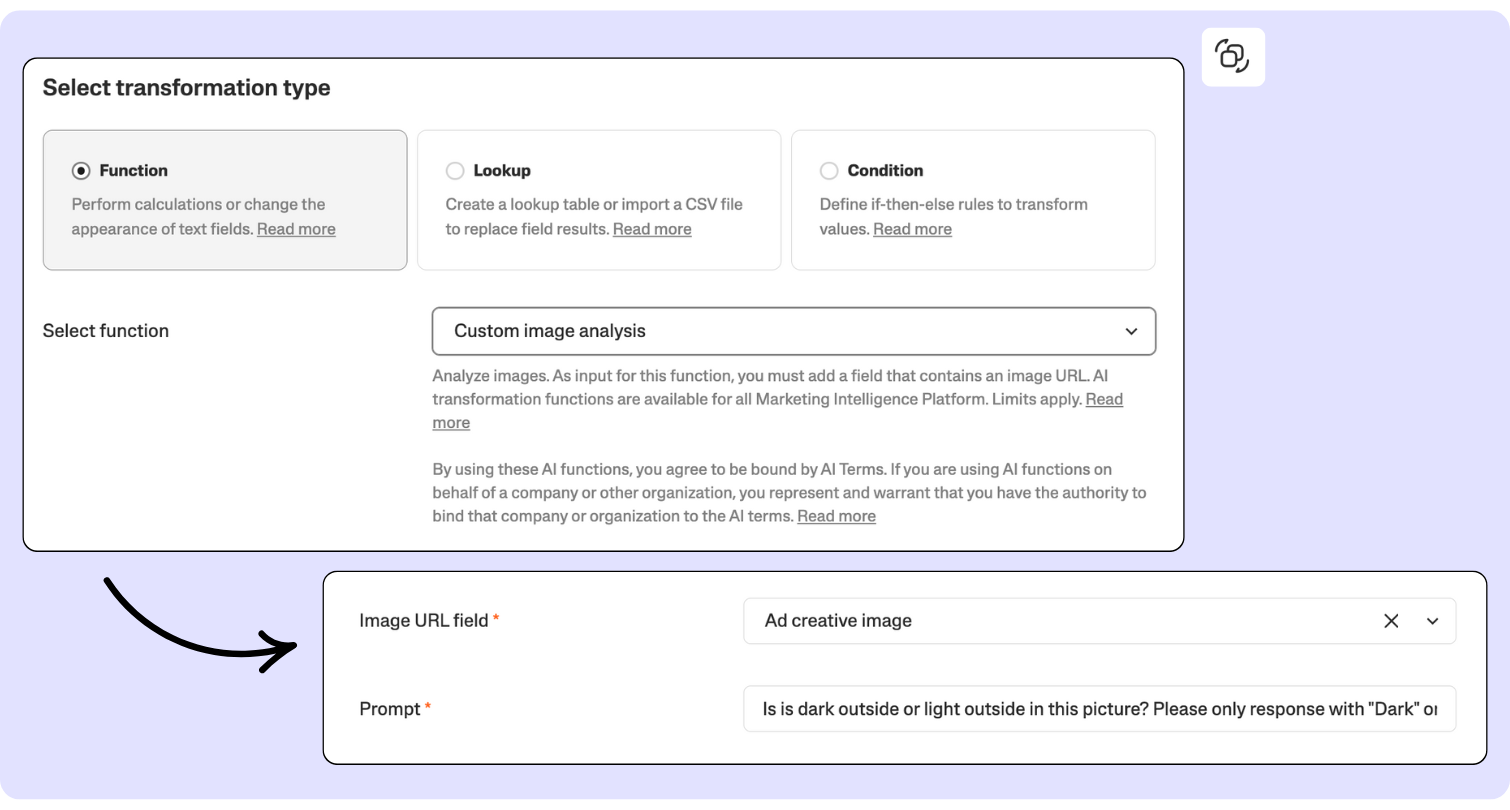The image size is (1510, 810).
Task: Open Read more link in Condition card
Action: 912,229
